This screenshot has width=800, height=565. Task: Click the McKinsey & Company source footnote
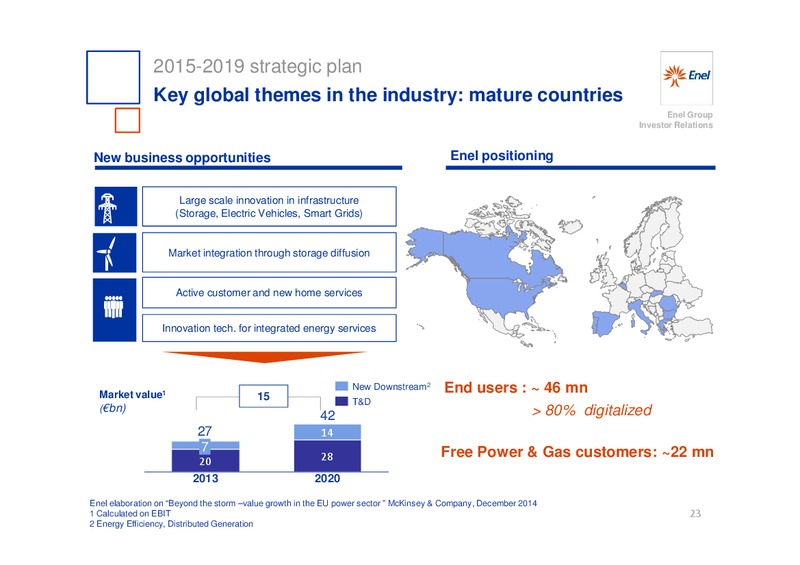pyautogui.click(x=313, y=503)
